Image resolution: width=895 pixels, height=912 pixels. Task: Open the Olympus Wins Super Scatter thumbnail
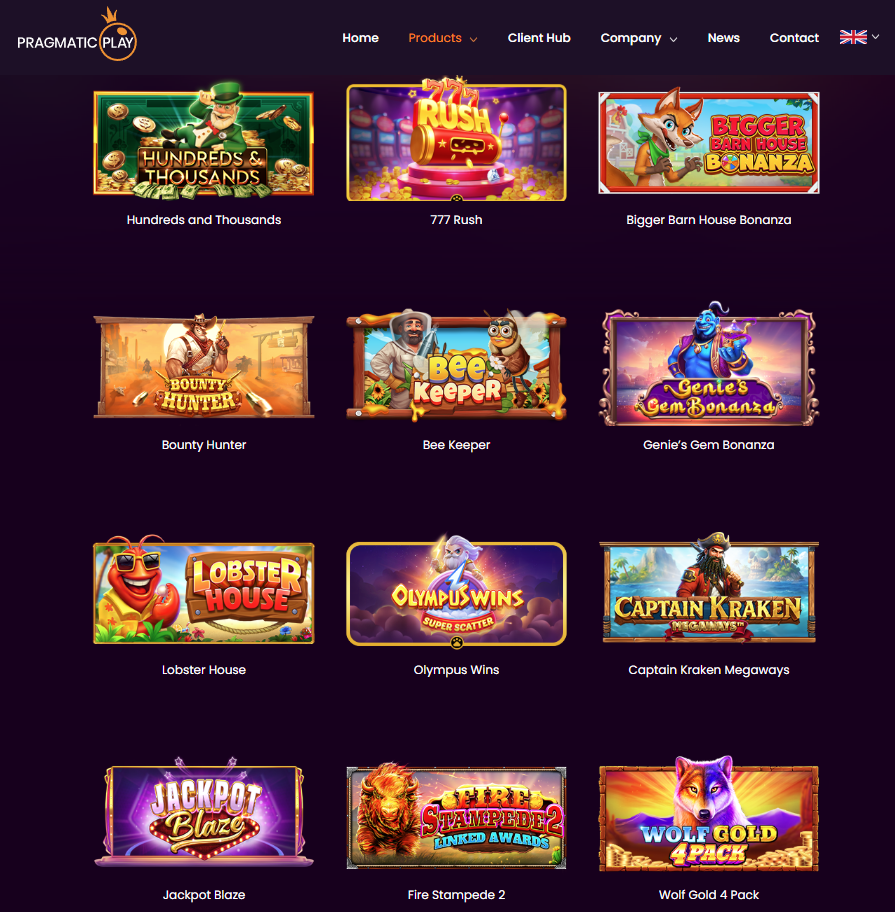pos(456,591)
